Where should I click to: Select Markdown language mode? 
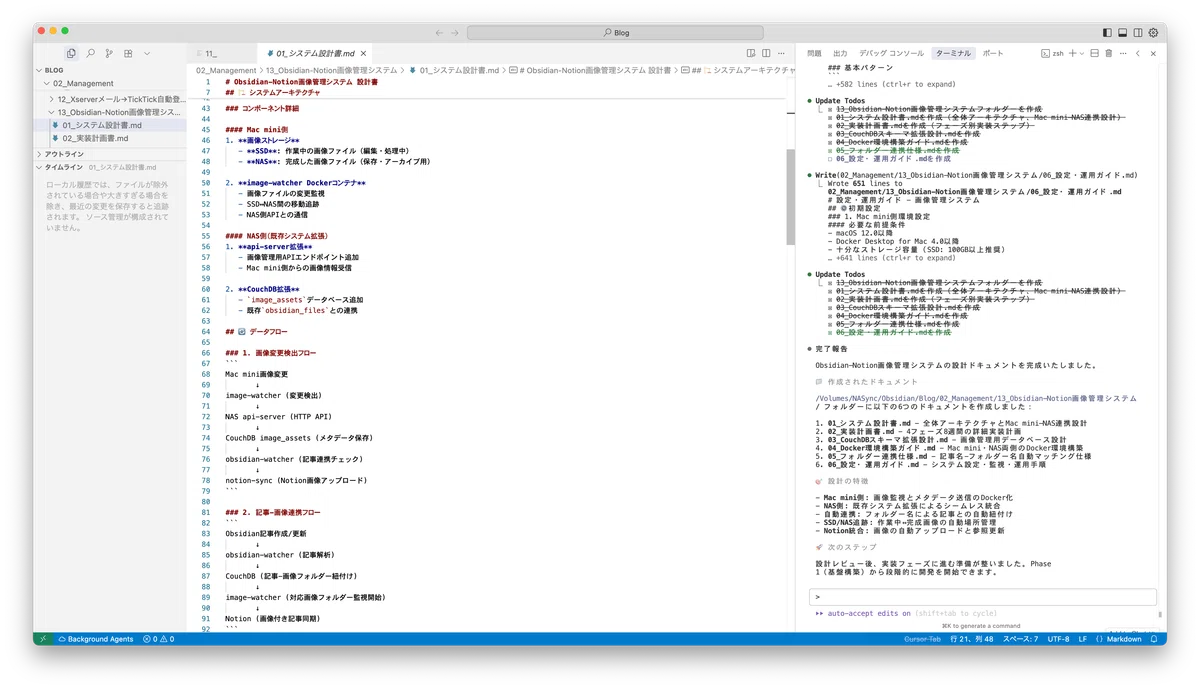[x=1119, y=639]
